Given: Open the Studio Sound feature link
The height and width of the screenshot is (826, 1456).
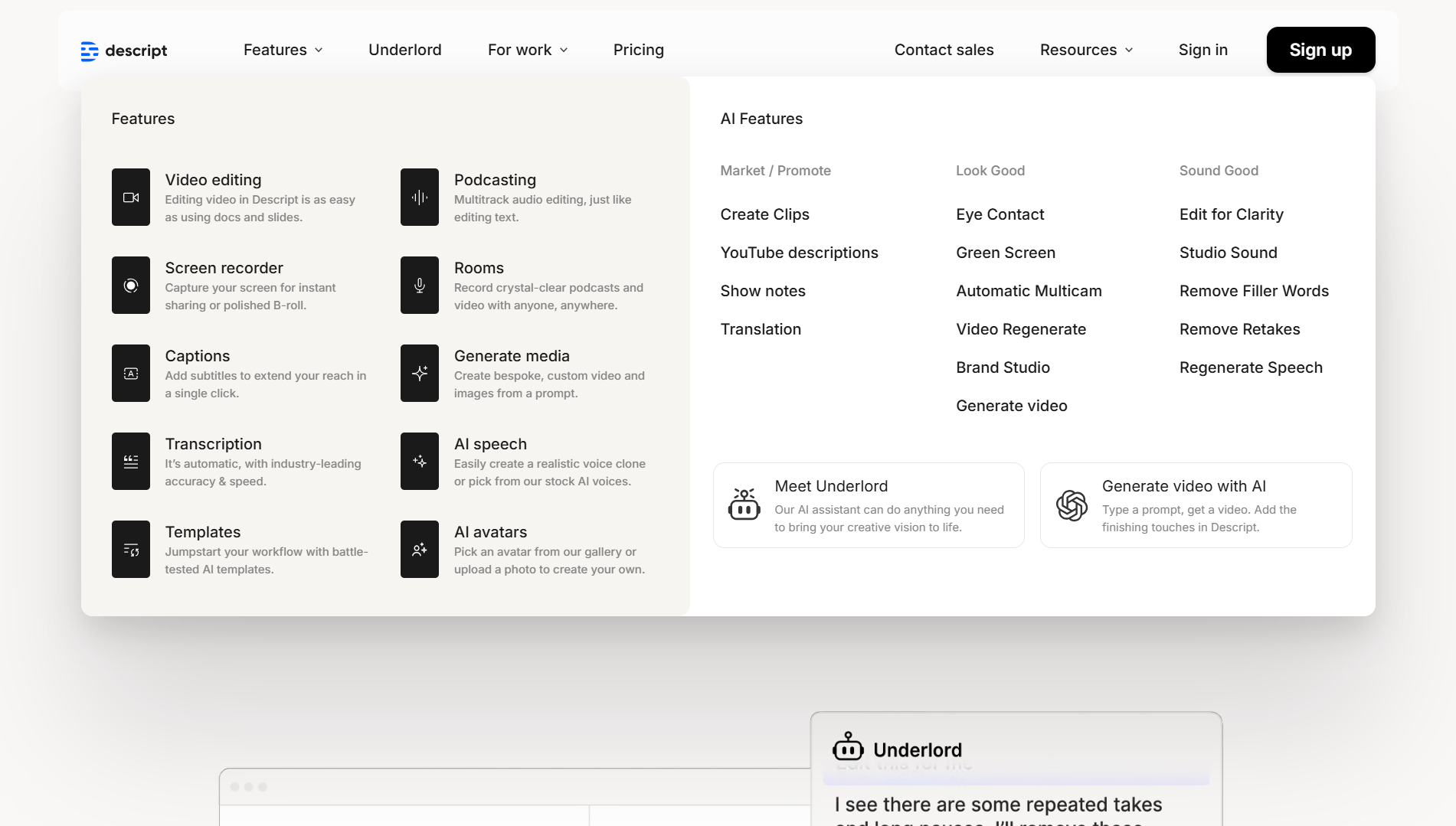Looking at the screenshot, I should [1228, 253].
